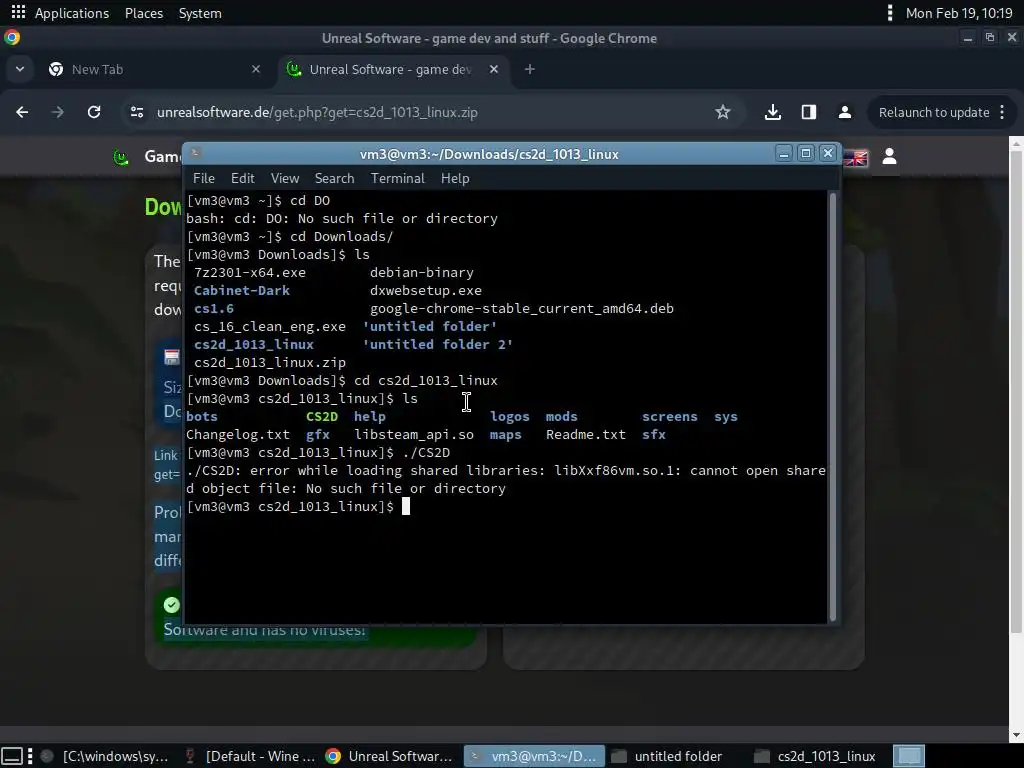Click the workspace switcher in taskbar

(908, 756)
